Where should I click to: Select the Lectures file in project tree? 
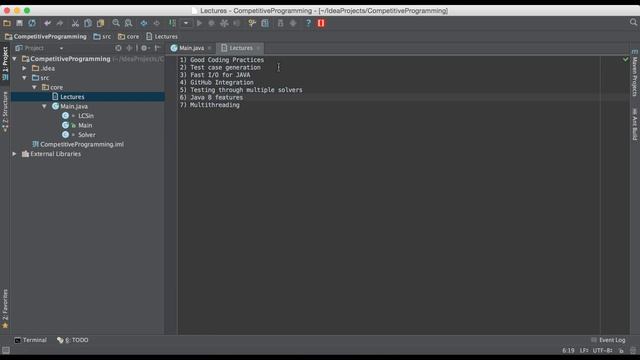point(88,97)
